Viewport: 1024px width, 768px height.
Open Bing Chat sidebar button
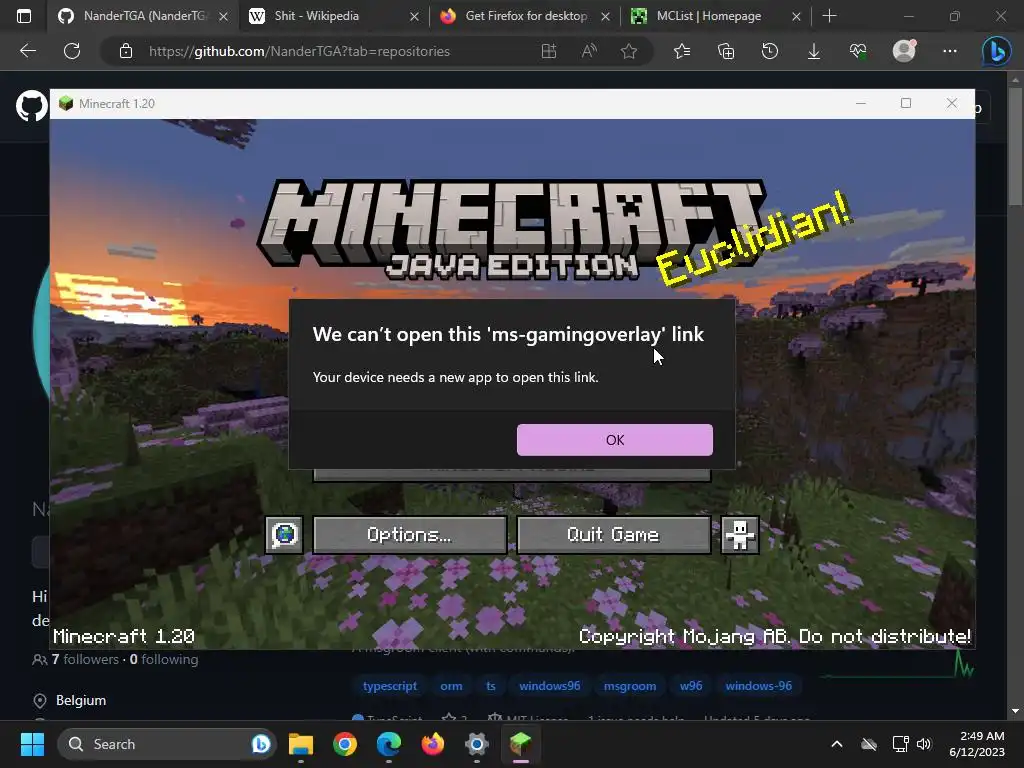click(997, 51)
